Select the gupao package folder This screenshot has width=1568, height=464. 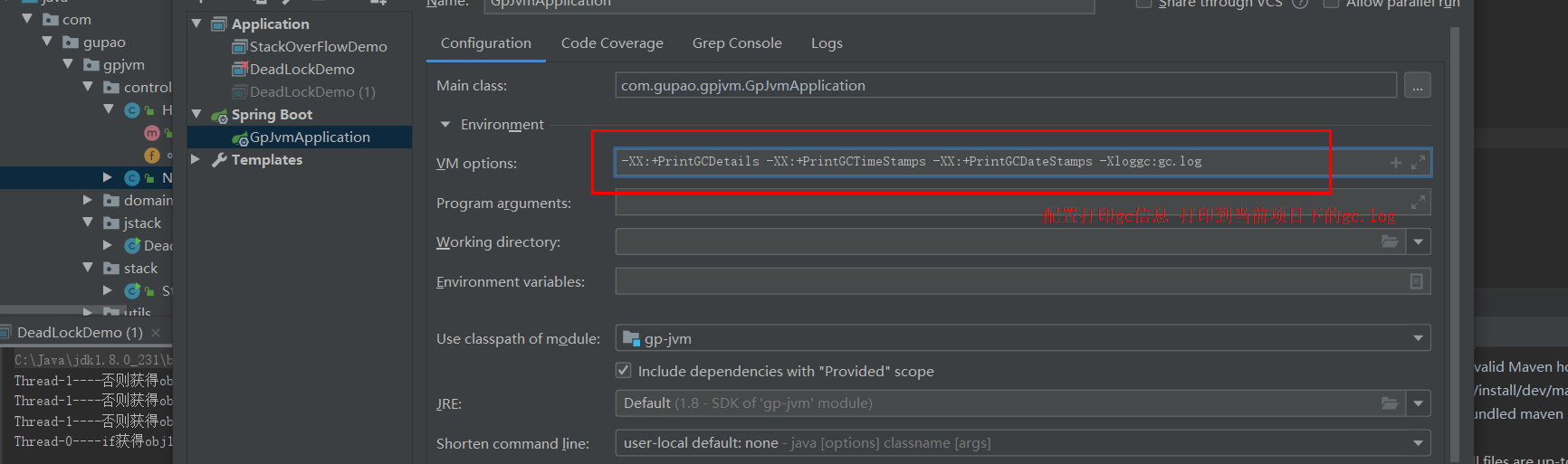pyautogui.click(x=104, y=43)
